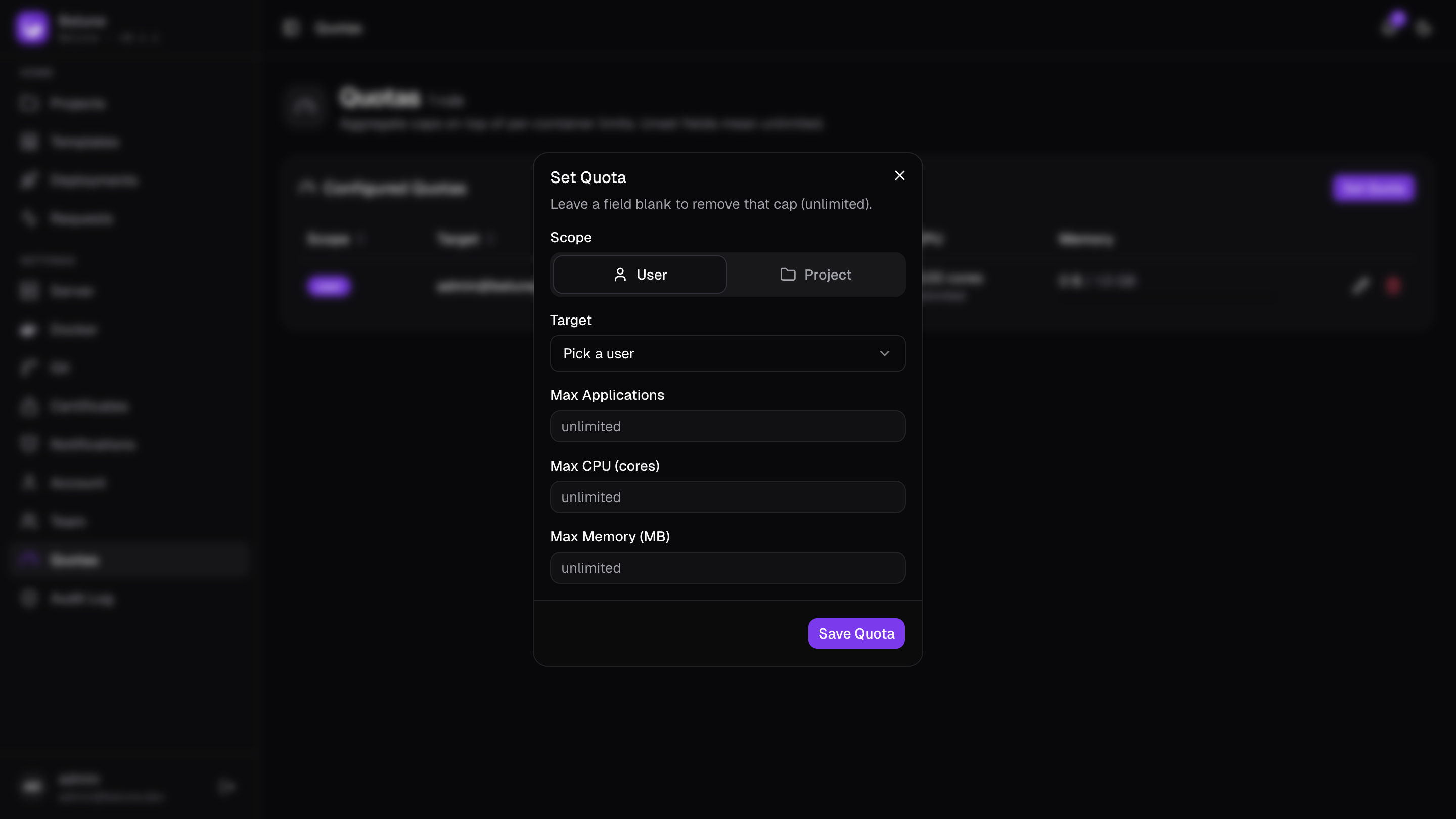The height and width of the screenshot is (819, 1456).
Task: Click the Max Memory (MB) input field
Action: tap(727, 567)
